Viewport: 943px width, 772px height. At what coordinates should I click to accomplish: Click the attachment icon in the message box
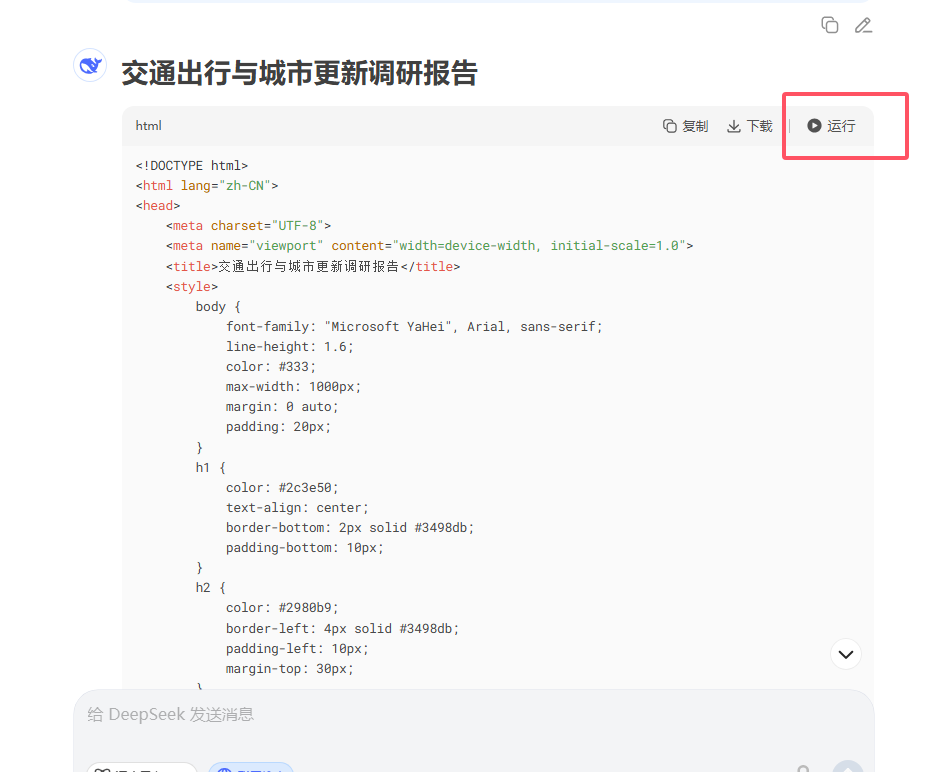click(x=803, y=768)
